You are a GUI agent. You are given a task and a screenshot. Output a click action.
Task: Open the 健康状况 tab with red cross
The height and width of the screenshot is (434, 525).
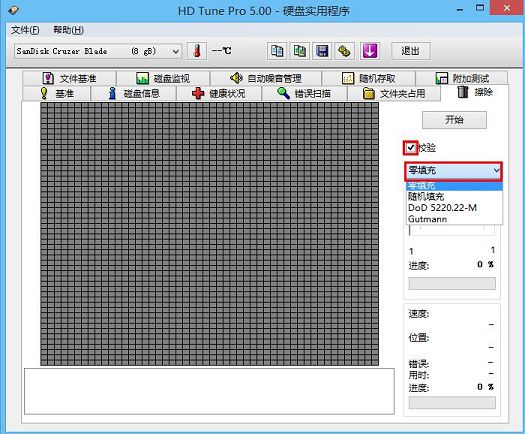coord(219,93)
